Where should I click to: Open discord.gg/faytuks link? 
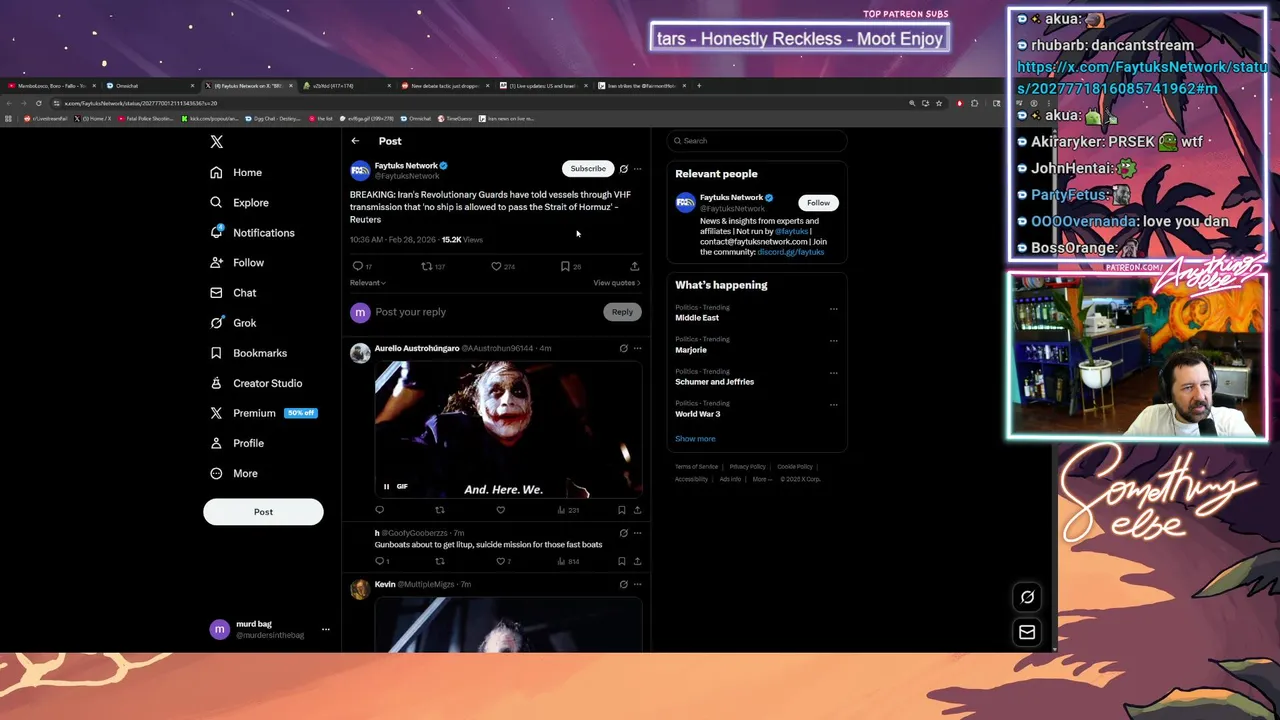pyautogui.click(x=790, y=252)
